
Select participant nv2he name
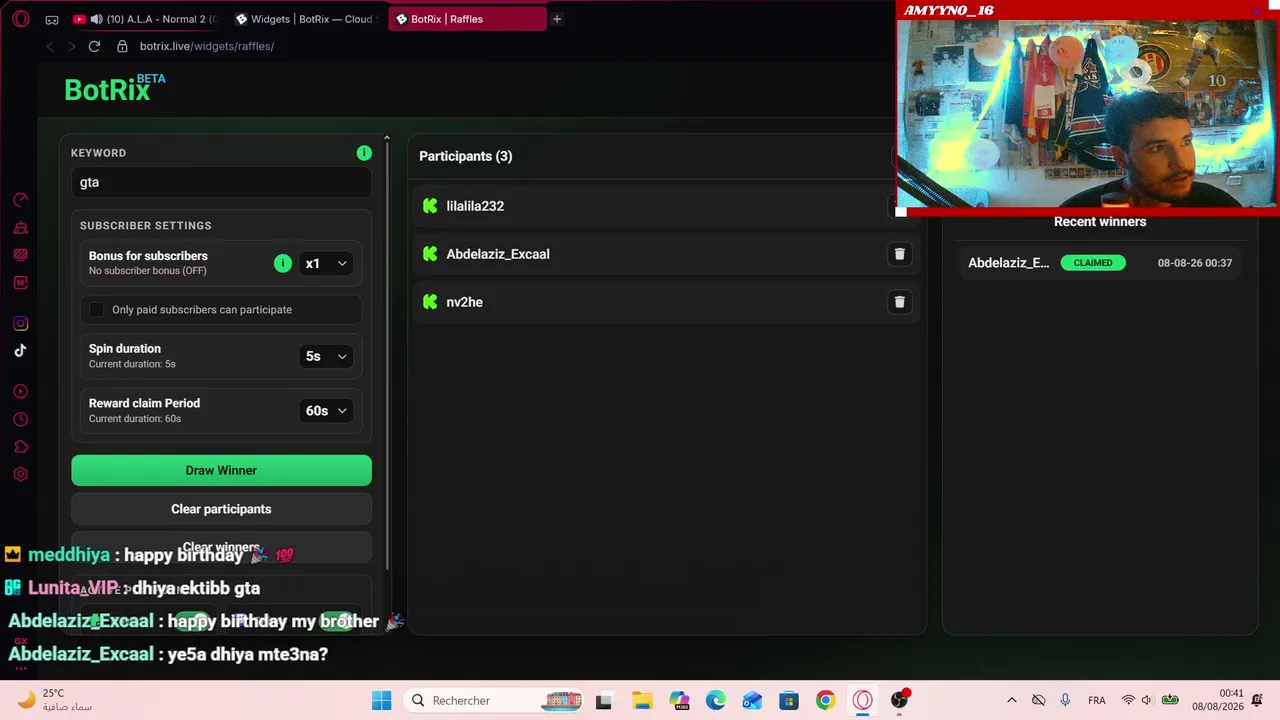(x=465, y=302)
